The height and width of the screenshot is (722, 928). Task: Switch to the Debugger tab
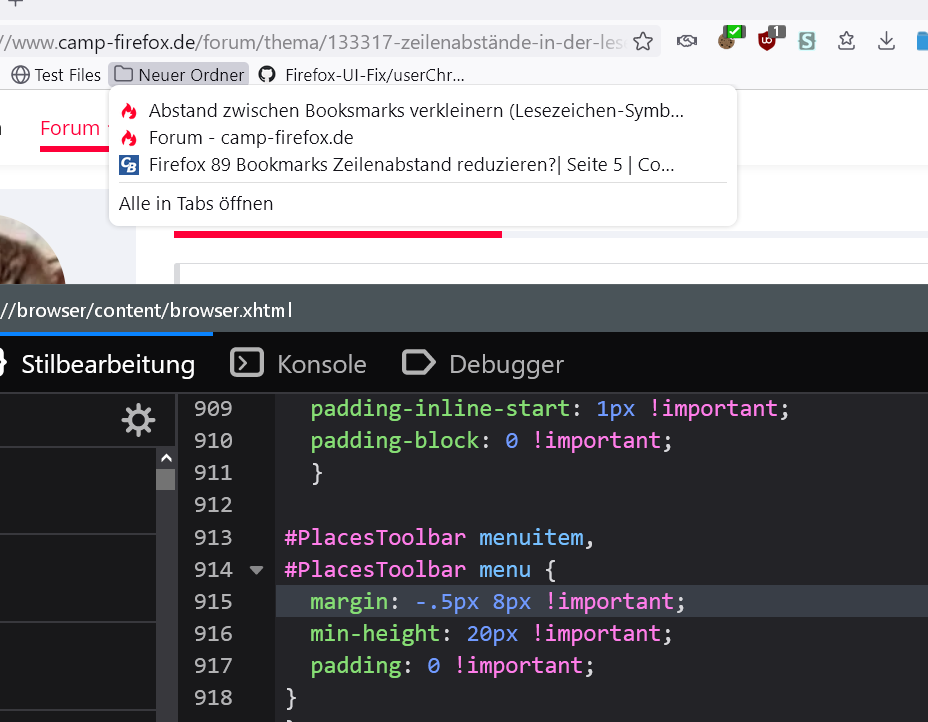[x=483, y=364]
